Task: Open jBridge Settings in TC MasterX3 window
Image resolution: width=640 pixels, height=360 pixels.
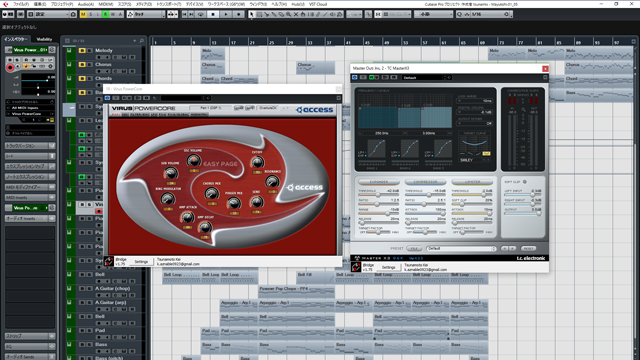Action: [x=388, y=267]
